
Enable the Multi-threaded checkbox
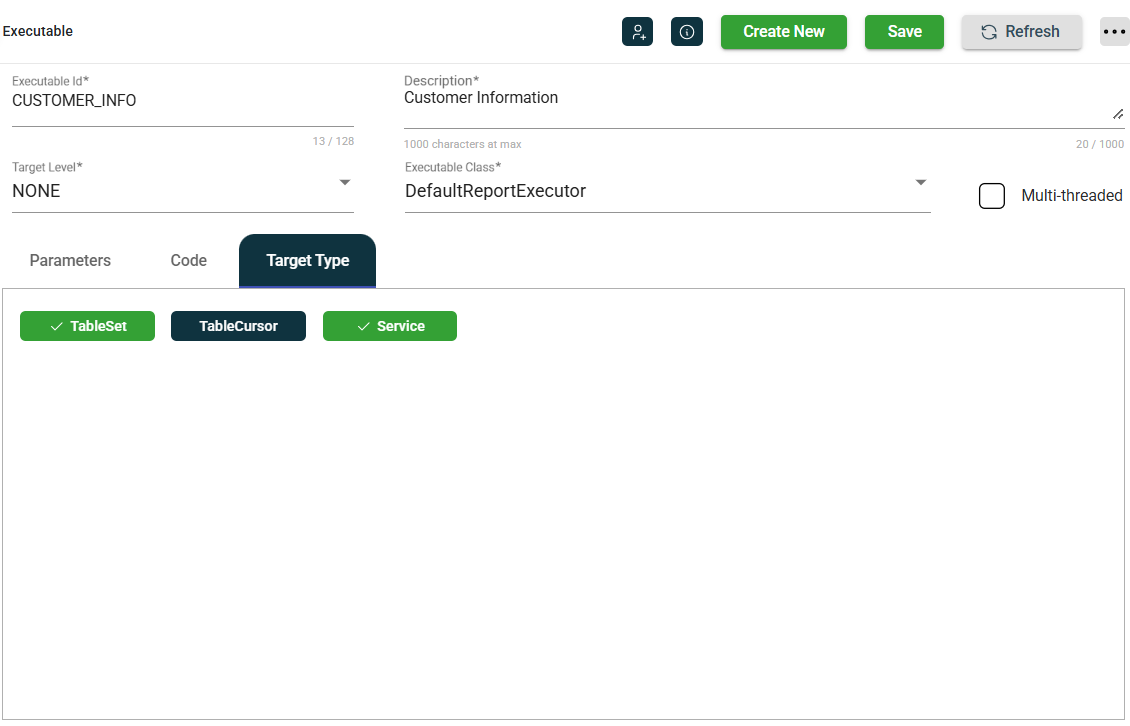tap(992, 196)
